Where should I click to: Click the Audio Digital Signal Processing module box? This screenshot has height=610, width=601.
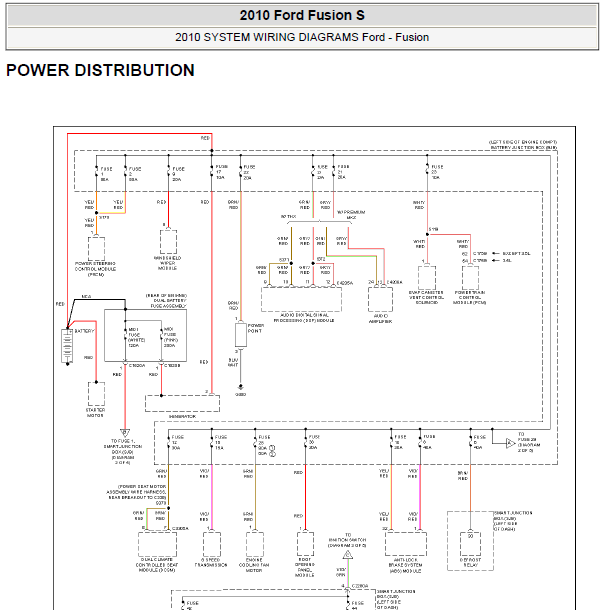click(x=301, y=300)
